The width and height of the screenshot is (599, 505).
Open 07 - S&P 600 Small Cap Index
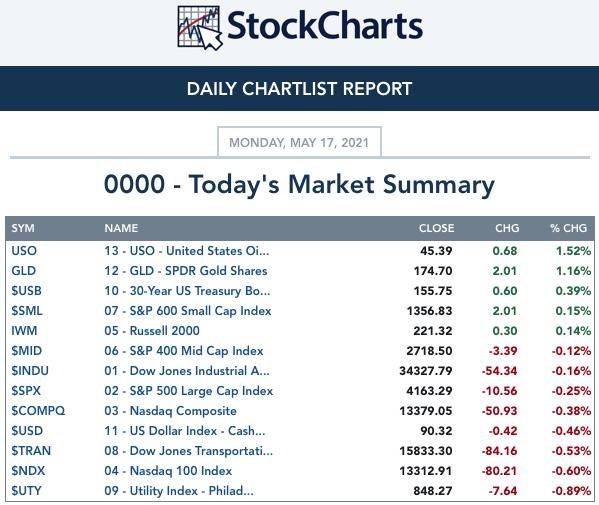(188, 311)
